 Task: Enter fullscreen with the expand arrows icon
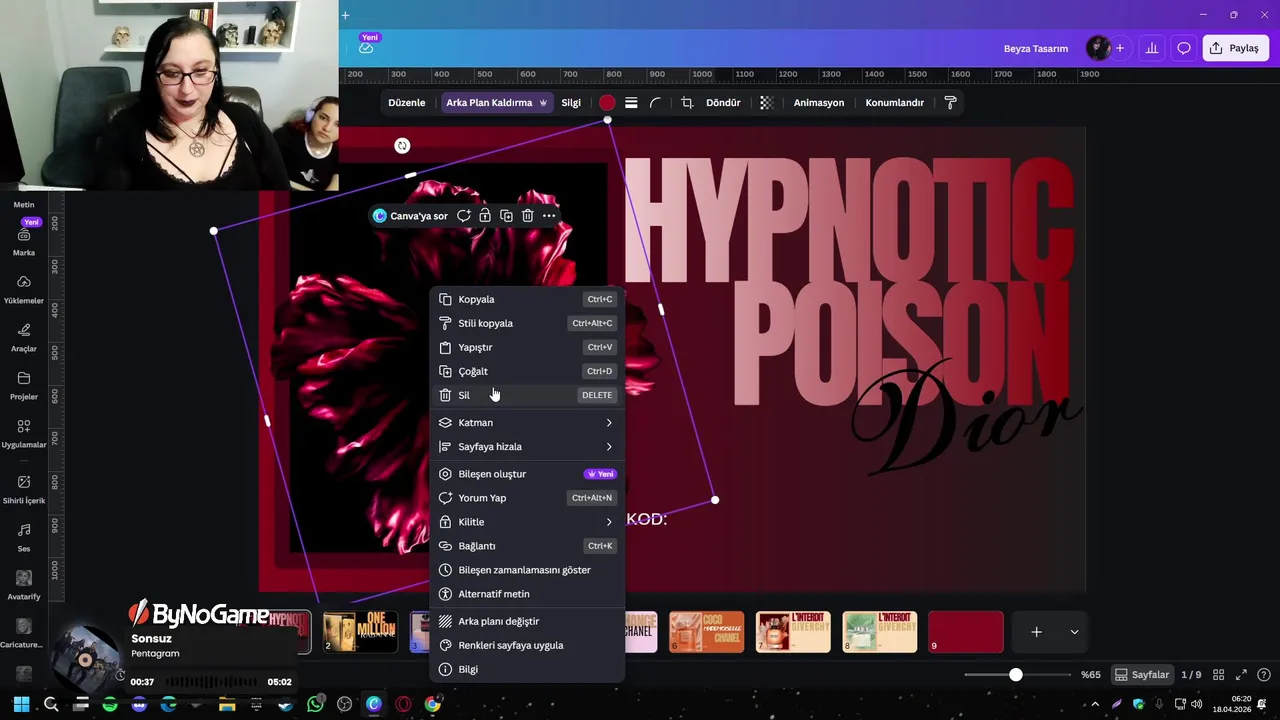1242,675
